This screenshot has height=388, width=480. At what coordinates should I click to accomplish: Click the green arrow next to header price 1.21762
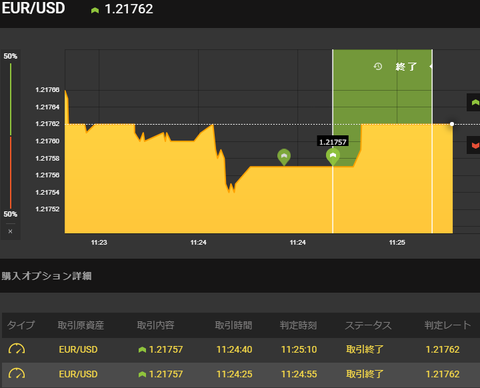tap(95, 10)
